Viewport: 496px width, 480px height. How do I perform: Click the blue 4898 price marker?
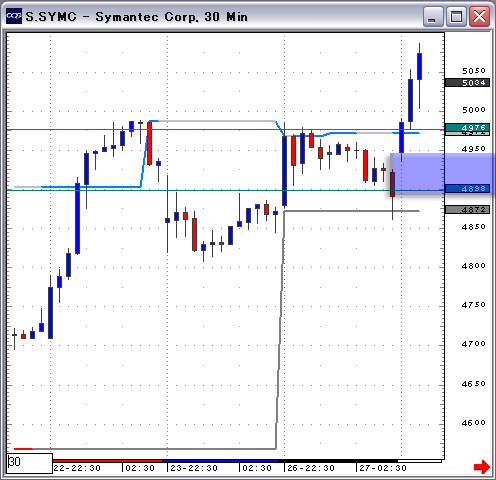coord(467,189)
